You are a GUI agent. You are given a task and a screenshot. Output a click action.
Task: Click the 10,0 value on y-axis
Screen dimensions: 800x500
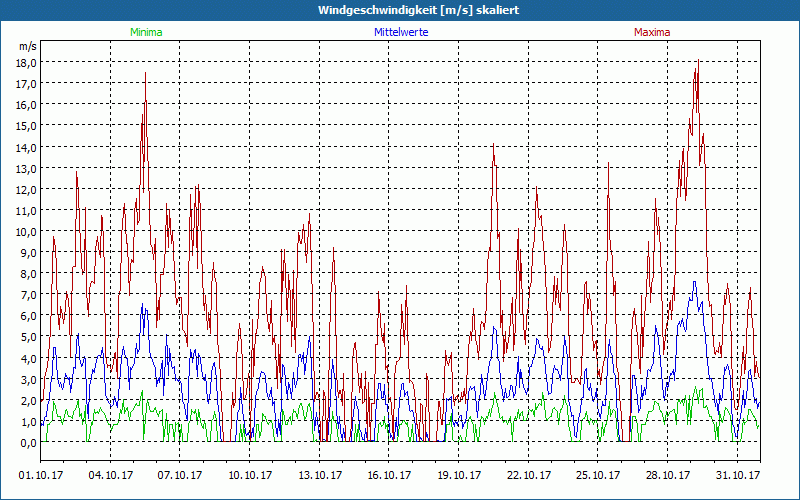[x=28, y=232]
